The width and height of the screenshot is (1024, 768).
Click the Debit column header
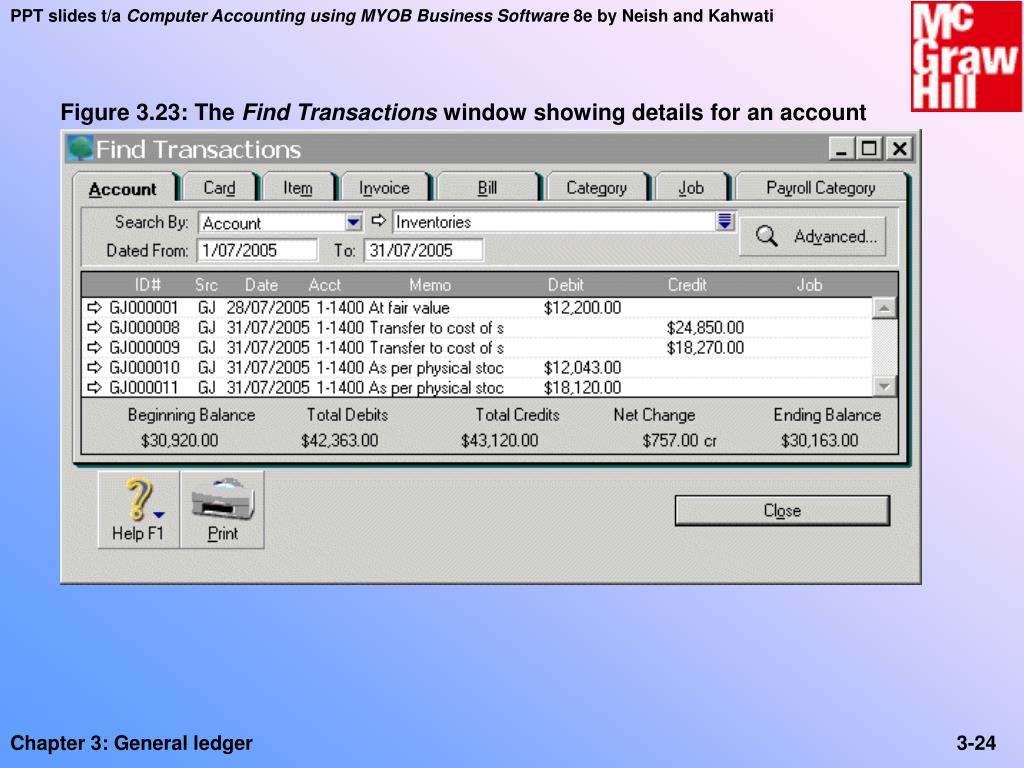coord(566,285)
